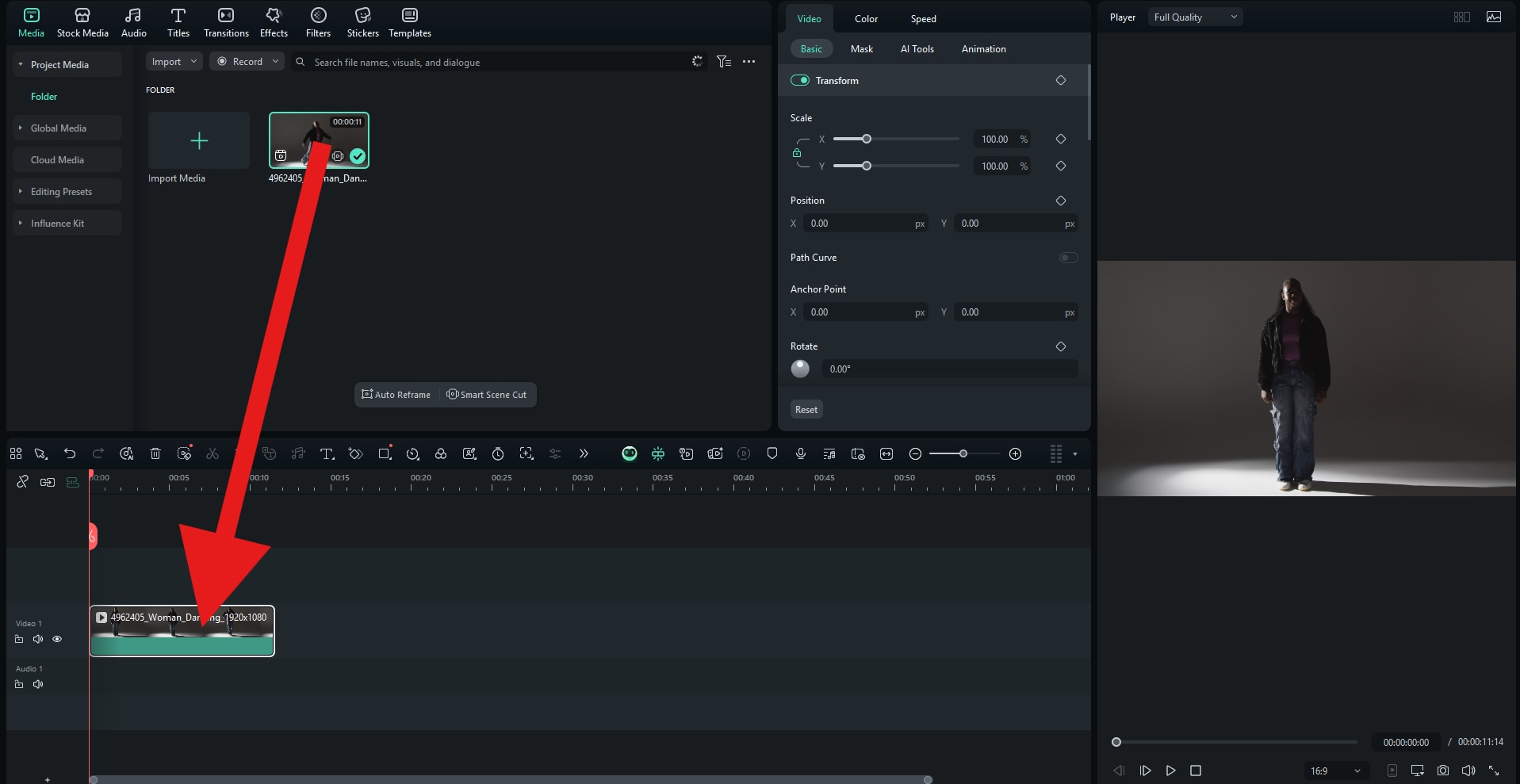Click the timeline zoom out minus icon
This screenshot has height=784, width=1520.
coord(915,454)
